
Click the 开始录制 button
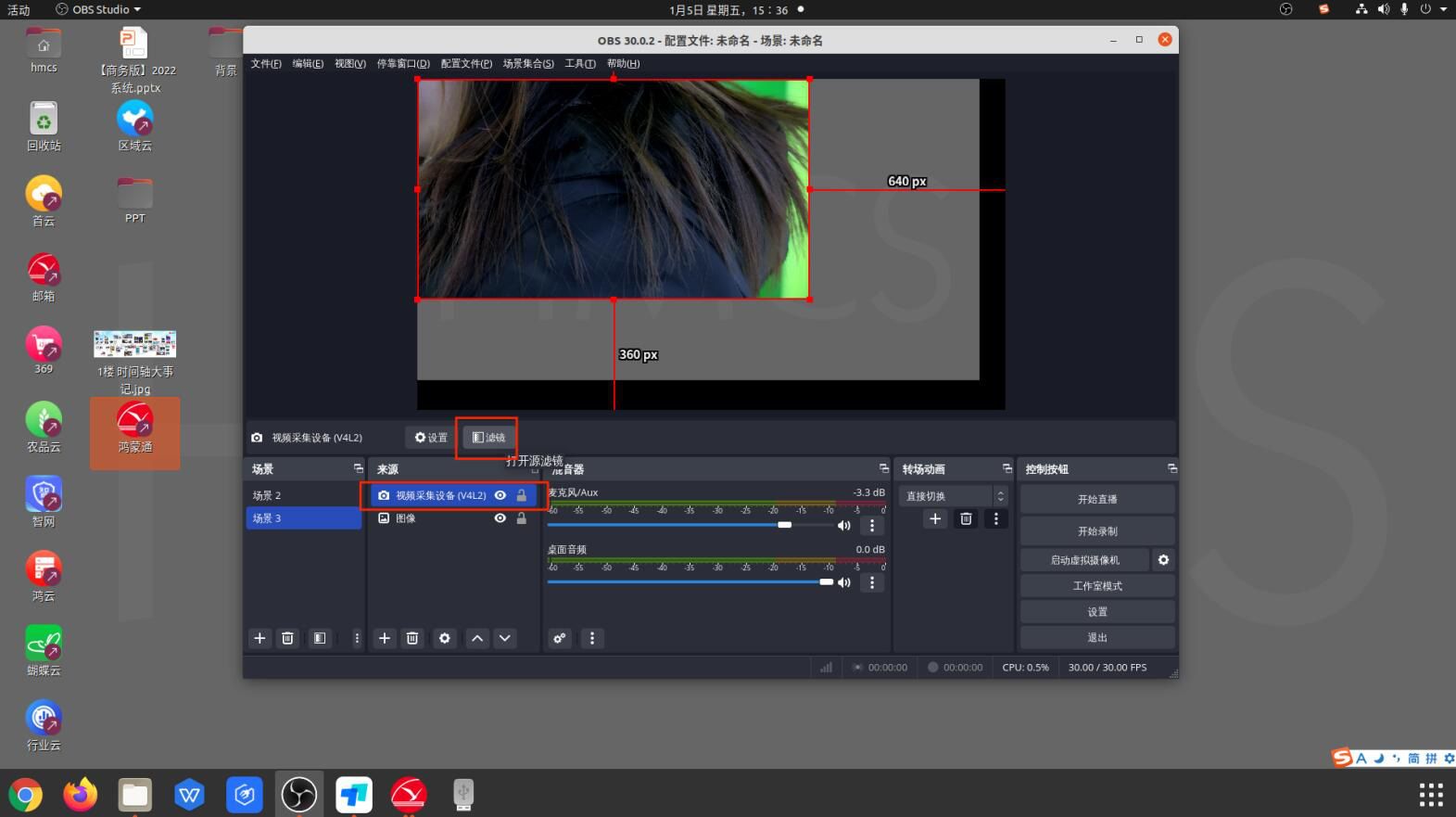1097,531
